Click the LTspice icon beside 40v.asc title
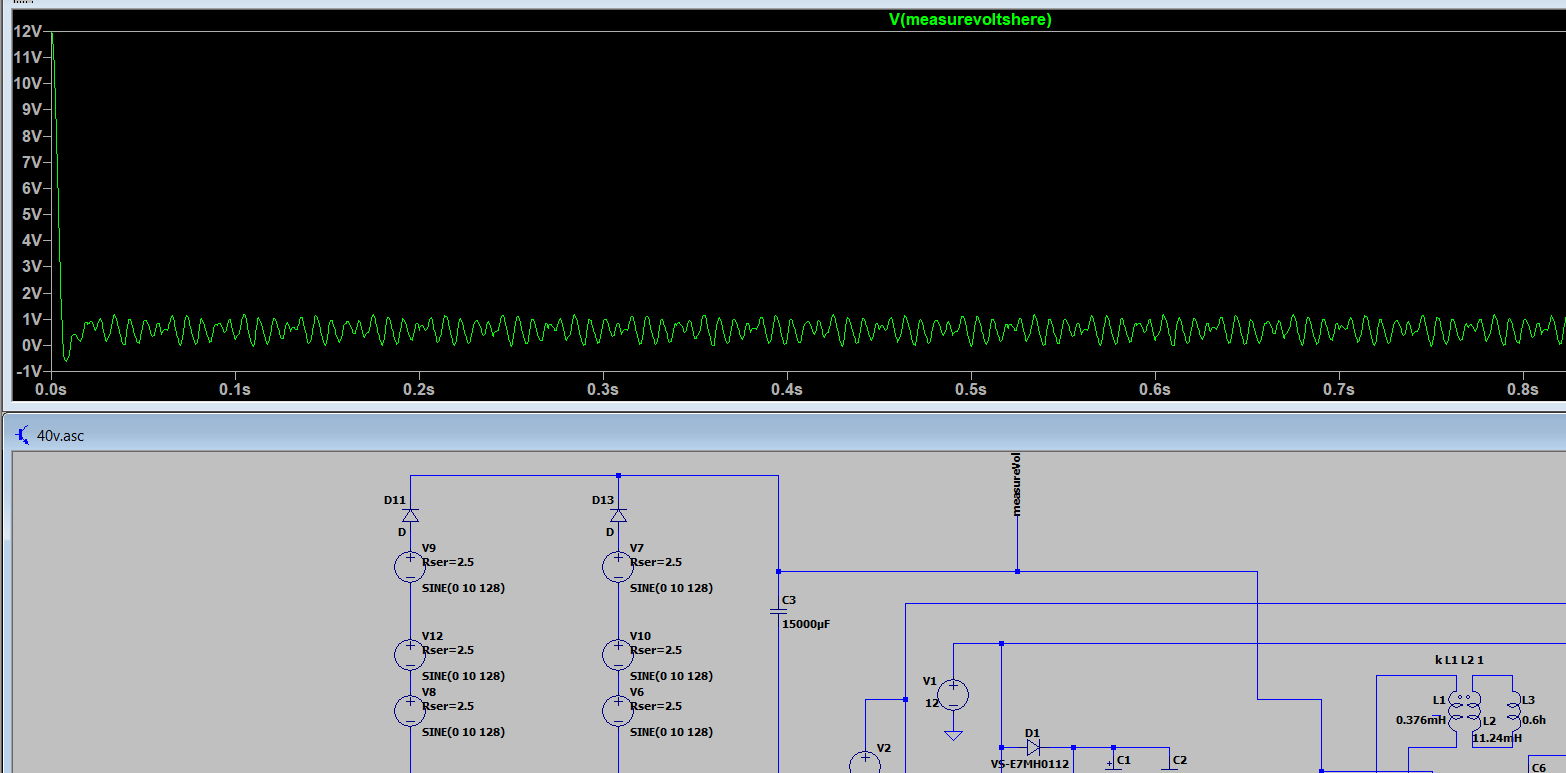This screenshot has height=773, width=1566. (x=22, y=435)
